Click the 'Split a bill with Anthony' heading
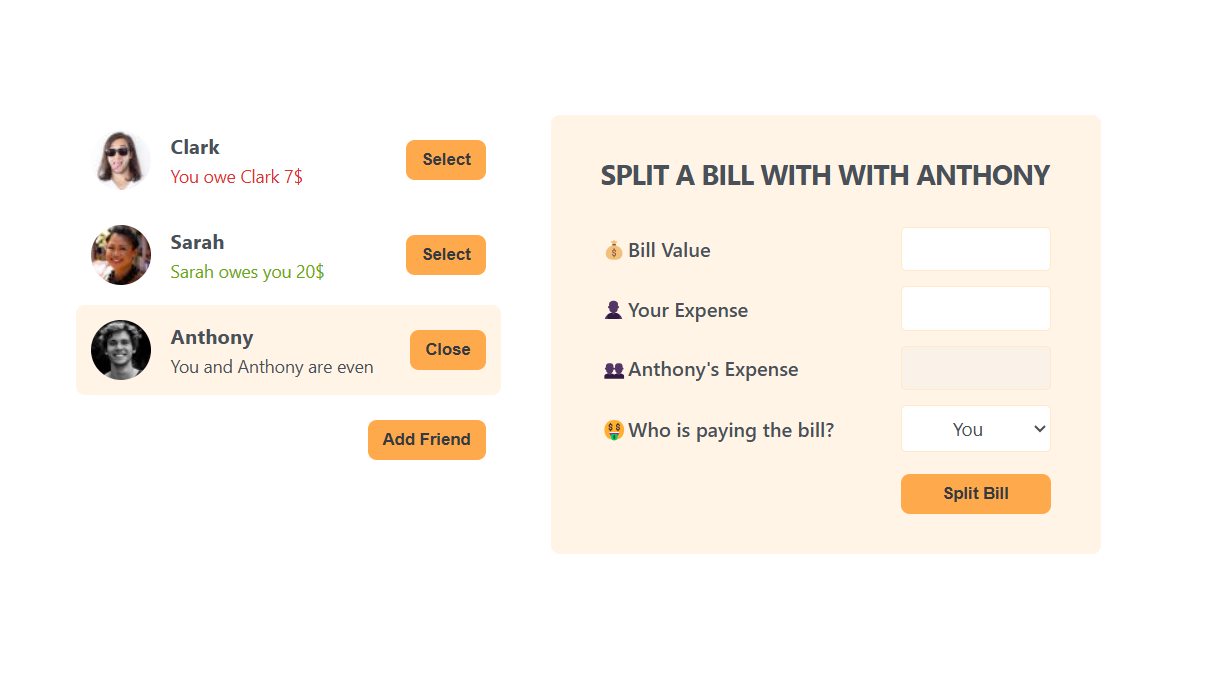This screenshot has height=696, width=1221. 825,176
